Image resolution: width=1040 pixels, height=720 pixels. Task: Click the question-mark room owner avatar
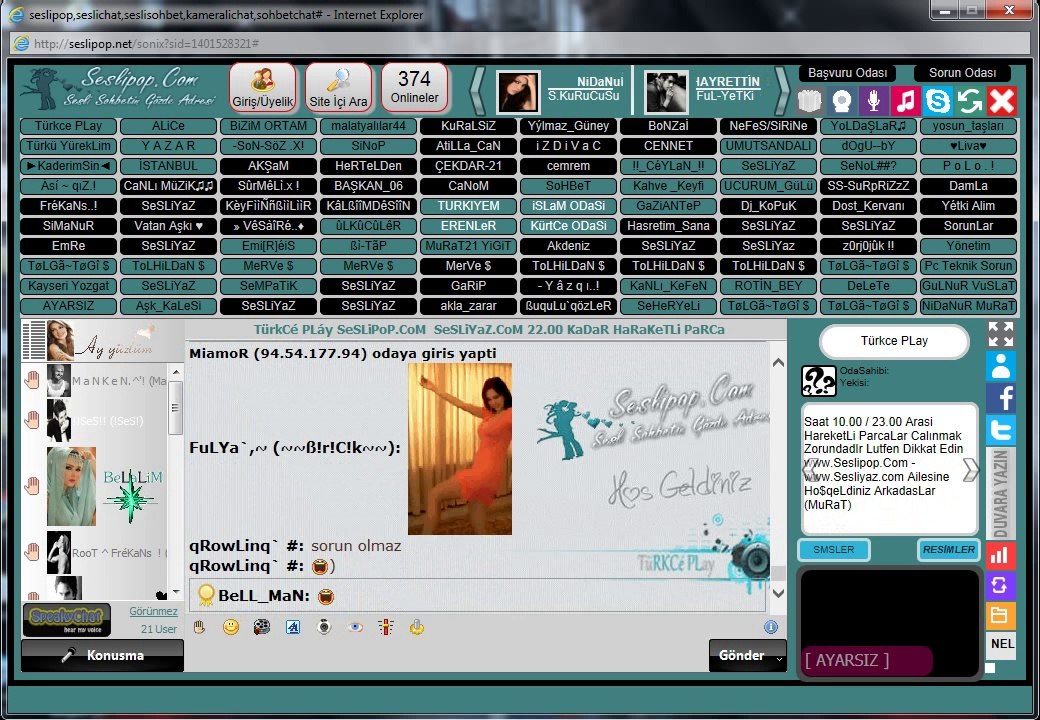[x=818, y=381]
